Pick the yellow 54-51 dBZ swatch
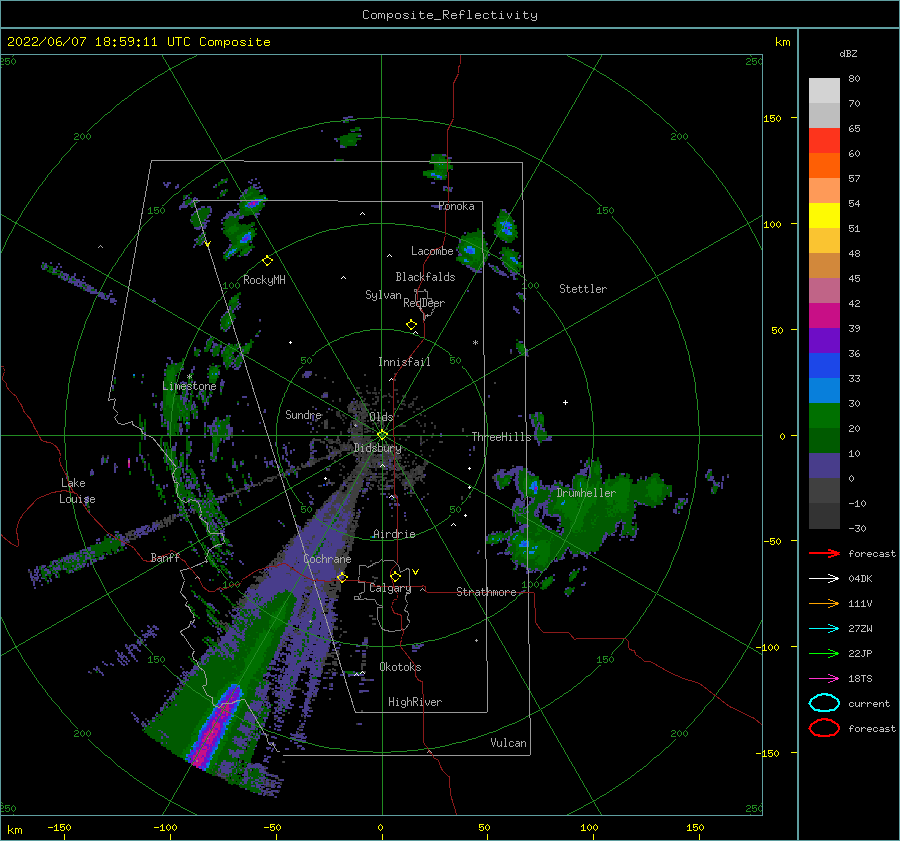This screenshot has width=900, height=841. pos(824,216)
